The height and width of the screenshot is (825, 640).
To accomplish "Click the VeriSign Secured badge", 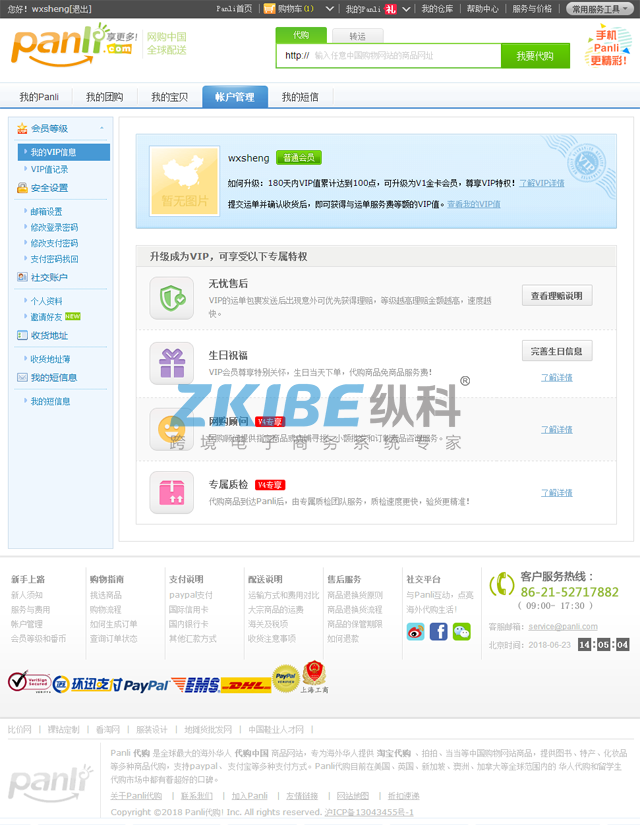I will 29,682.
